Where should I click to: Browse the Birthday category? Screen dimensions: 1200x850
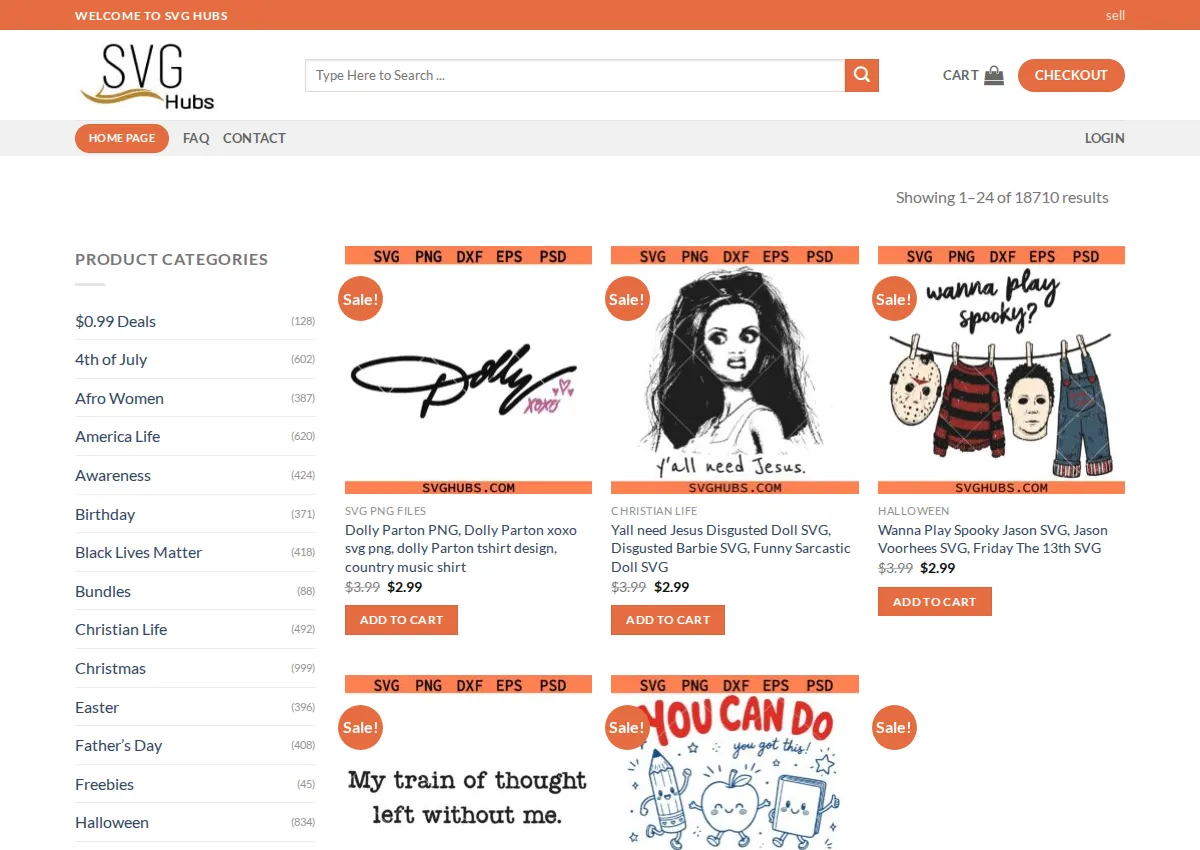[x=105, y=514]
